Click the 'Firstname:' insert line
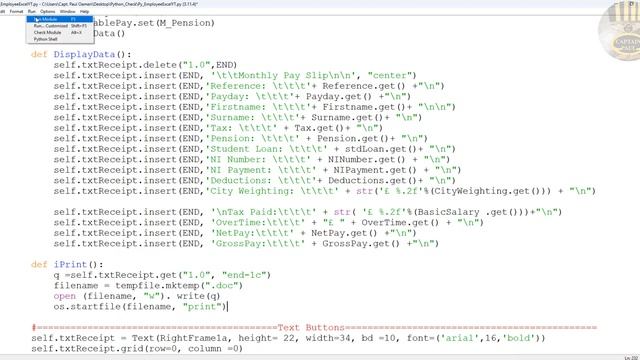Viewport: 640px width, 360px height. pos(254,107)
